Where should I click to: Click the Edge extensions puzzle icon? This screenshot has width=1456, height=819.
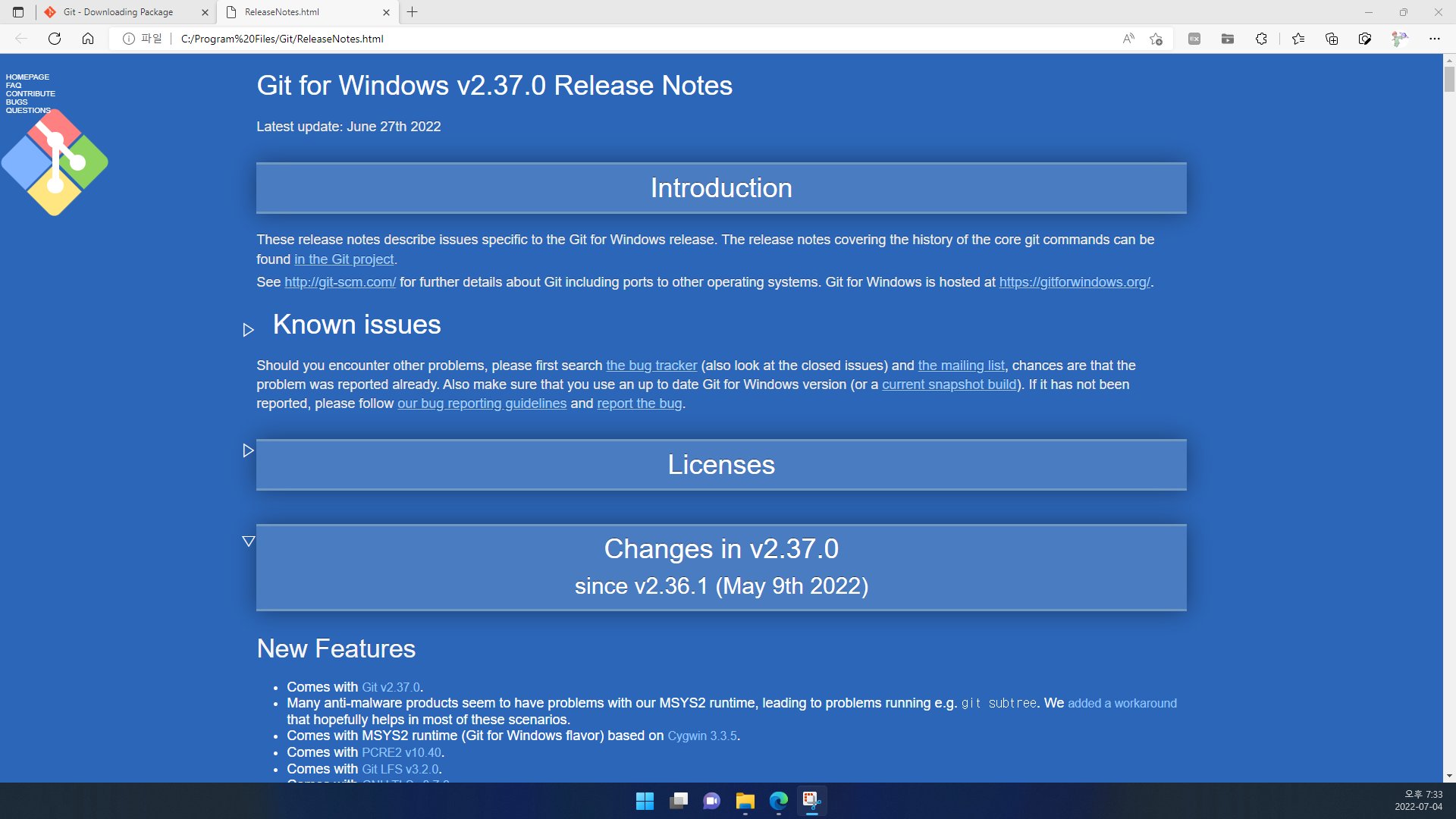pyautogui.click(x=1262, y=39)
